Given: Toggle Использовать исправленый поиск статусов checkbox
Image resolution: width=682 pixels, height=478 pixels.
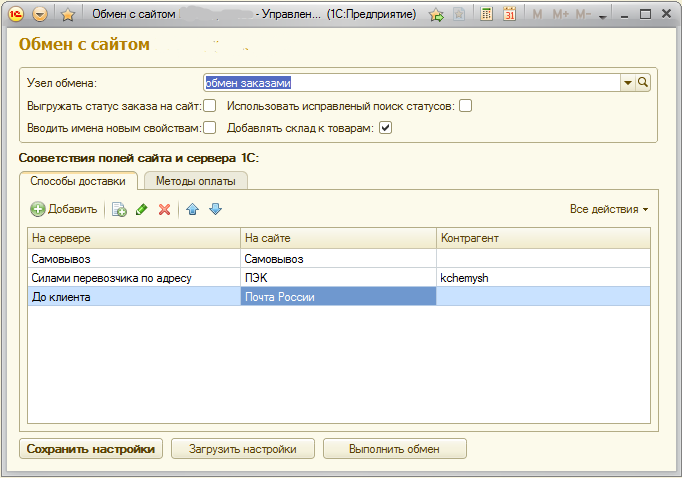Looking at the screenshot, I should pos(465,106).
